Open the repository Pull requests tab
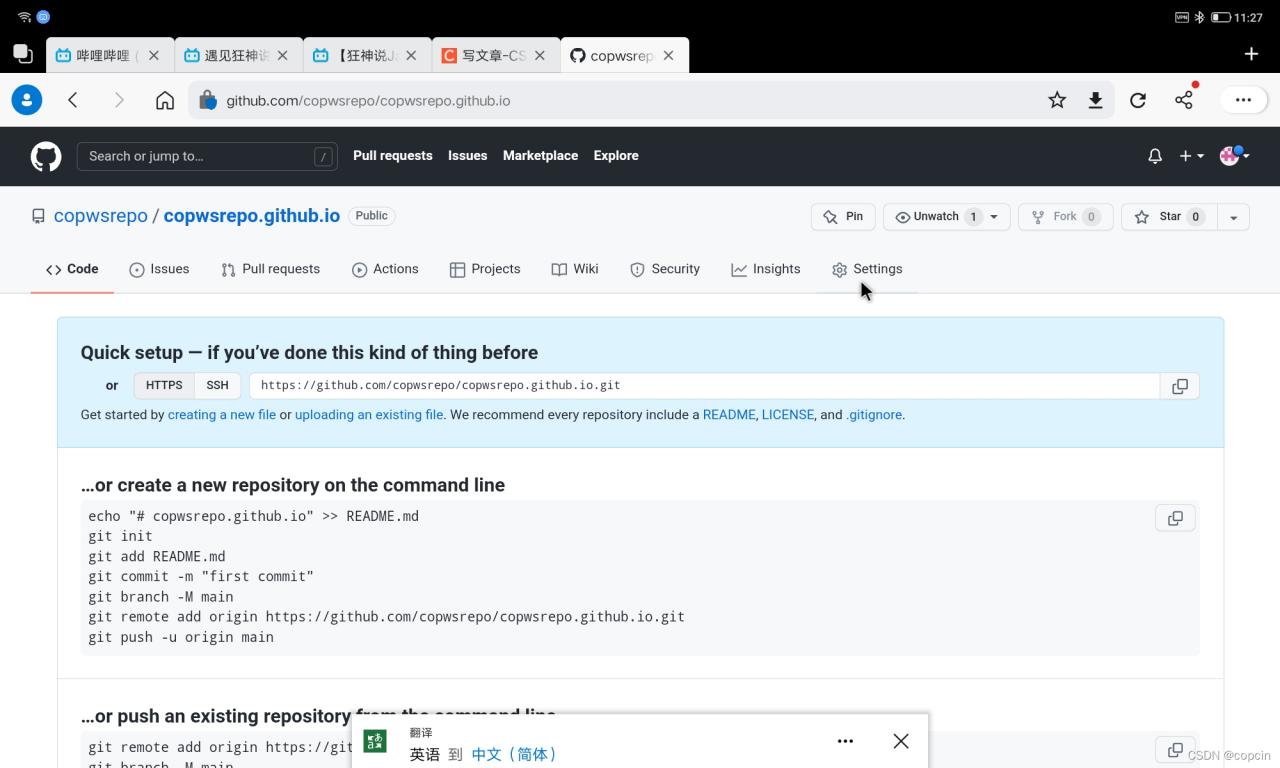This screenshot has width=1280, height=768. 270,269
